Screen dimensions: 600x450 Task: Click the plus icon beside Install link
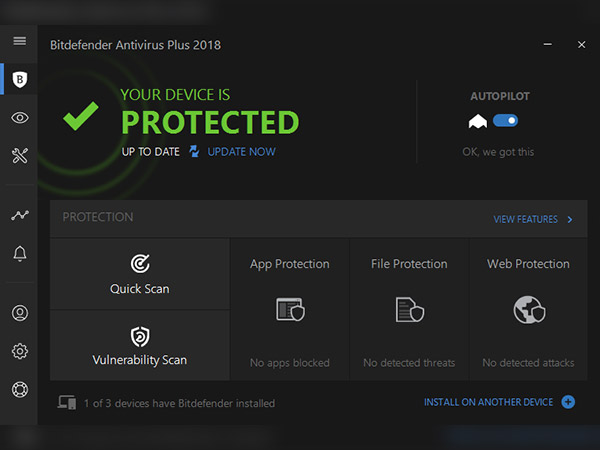568,402
